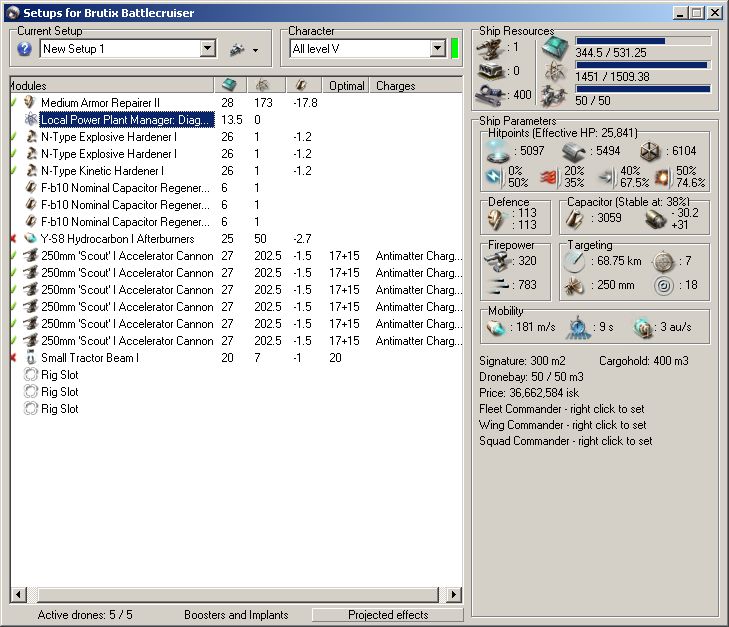
Task: Expand the setup tools arrow menu
Action: click(x=255, y=50)
